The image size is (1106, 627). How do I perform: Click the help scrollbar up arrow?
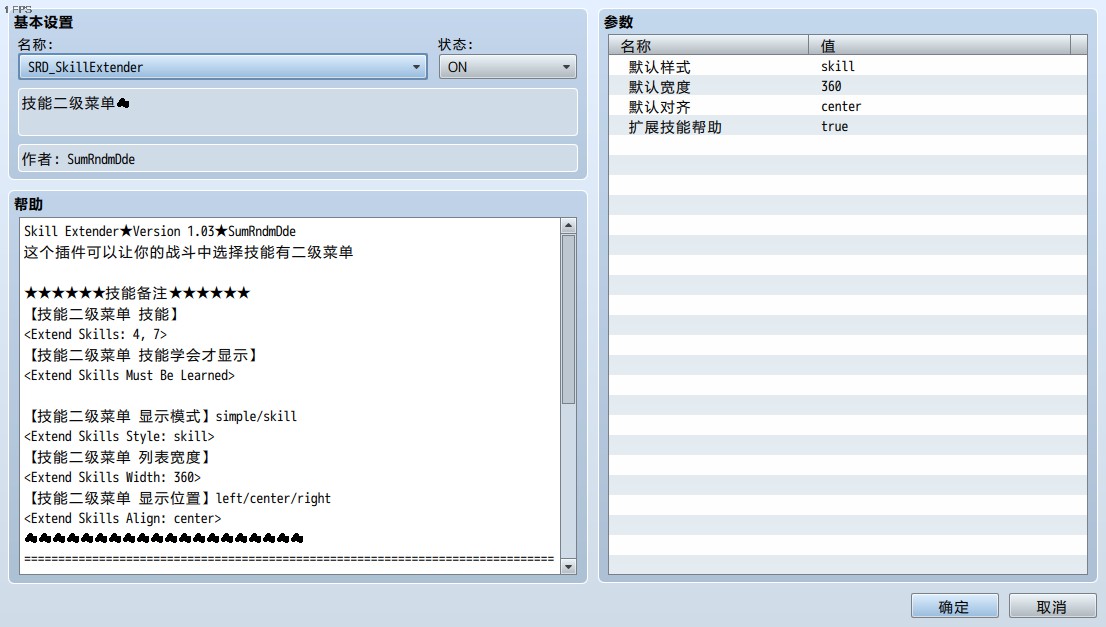coord(568,226)
